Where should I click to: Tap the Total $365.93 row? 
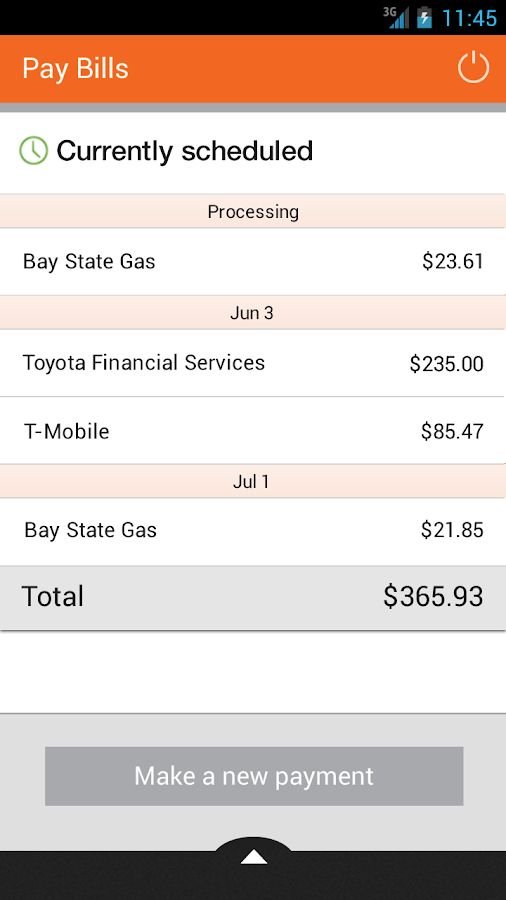point(253,598)
